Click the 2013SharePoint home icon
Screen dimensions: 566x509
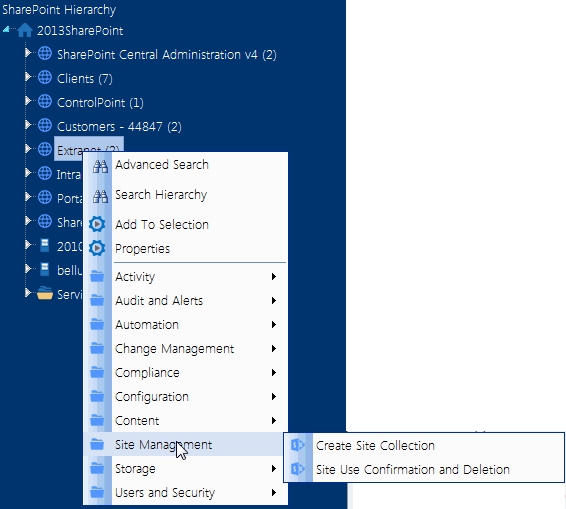tap(25, 30)
